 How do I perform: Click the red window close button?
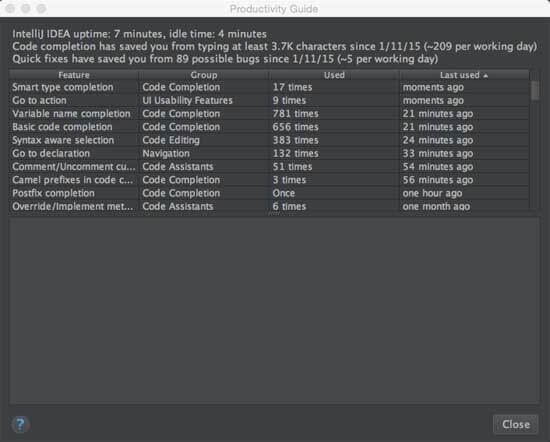[x=10, y=8]
